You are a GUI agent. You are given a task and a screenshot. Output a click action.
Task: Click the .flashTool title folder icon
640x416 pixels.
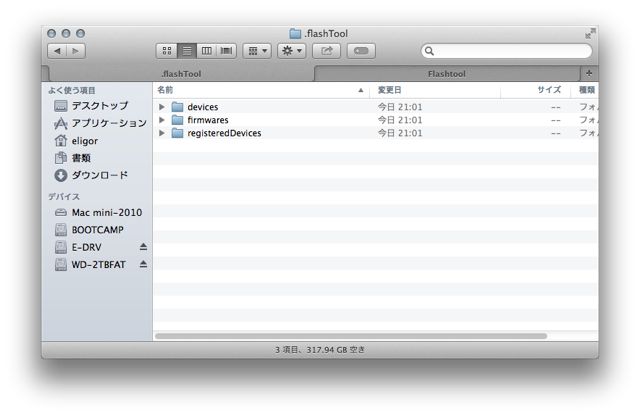[x=295, y=33]
